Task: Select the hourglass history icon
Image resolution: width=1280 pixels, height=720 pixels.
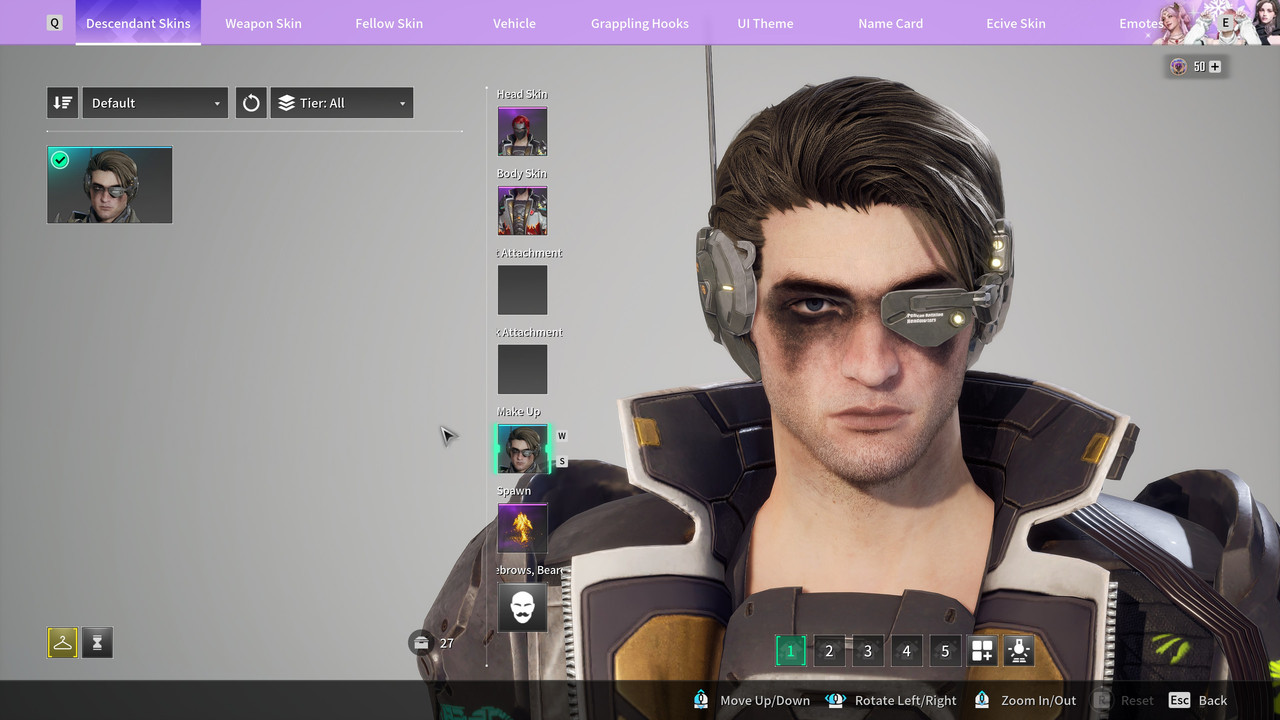Action: 97,643
